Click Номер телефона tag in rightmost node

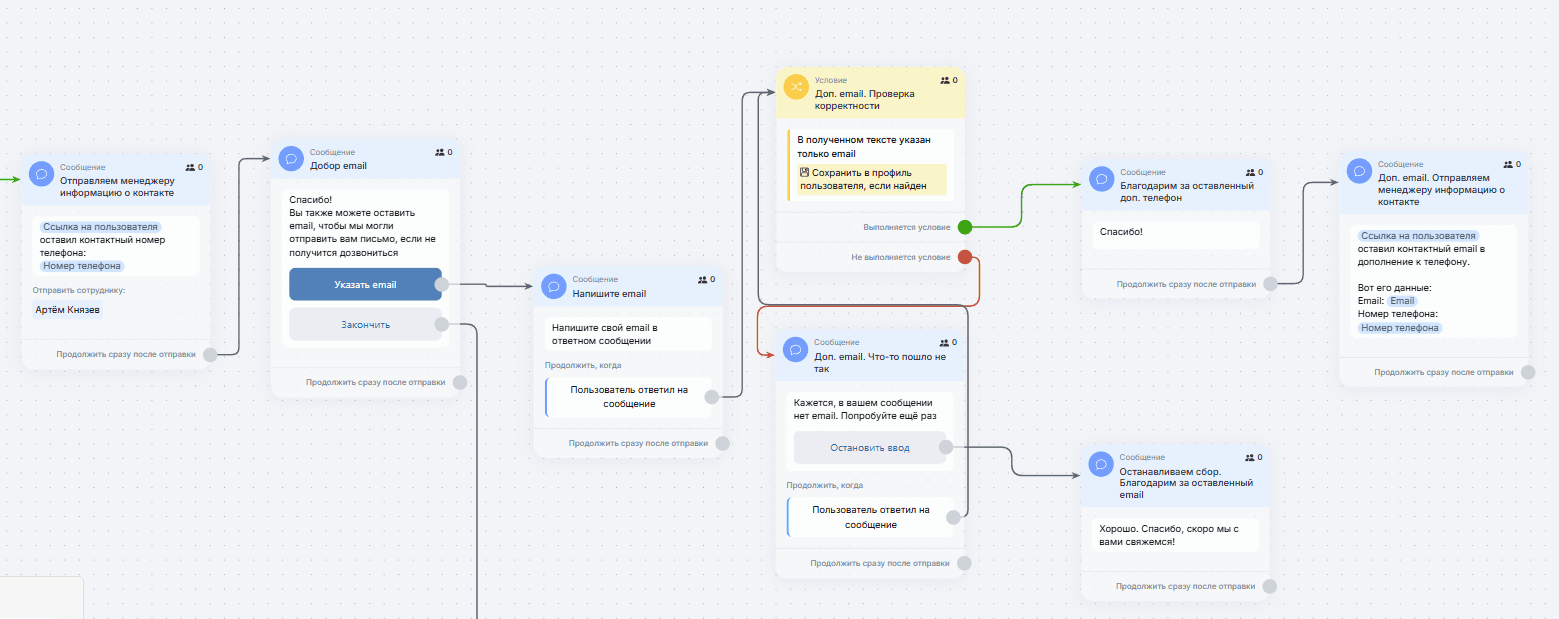(1400, 328)
